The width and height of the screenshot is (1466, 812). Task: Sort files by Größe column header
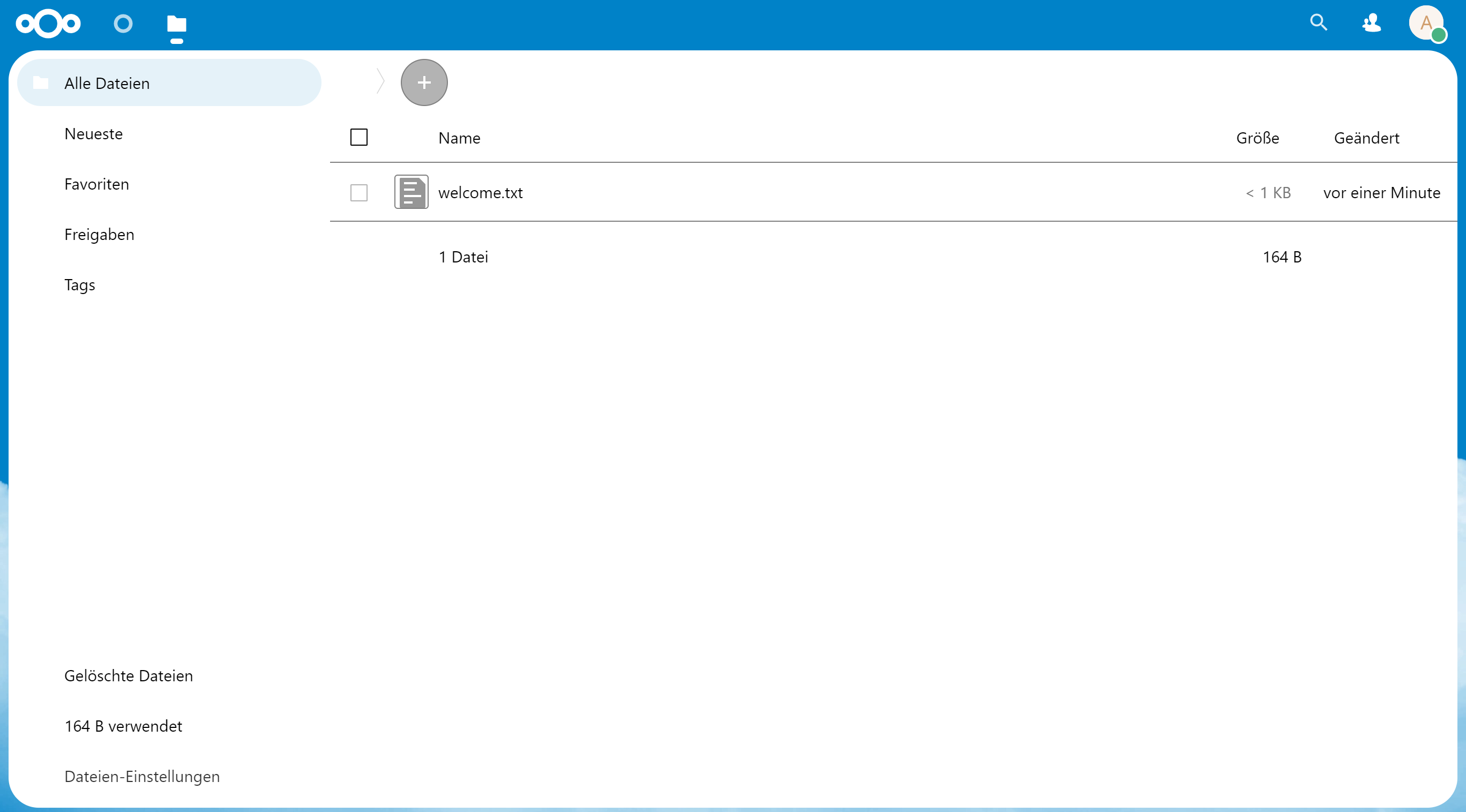coord(1257,138)
